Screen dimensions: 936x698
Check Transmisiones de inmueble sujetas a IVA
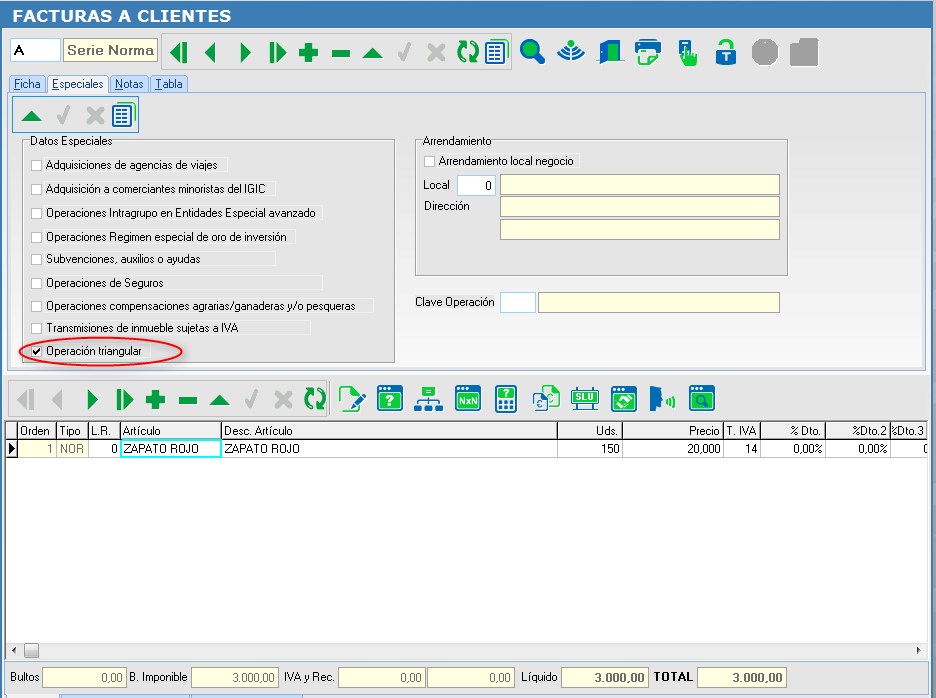point(36,328)
